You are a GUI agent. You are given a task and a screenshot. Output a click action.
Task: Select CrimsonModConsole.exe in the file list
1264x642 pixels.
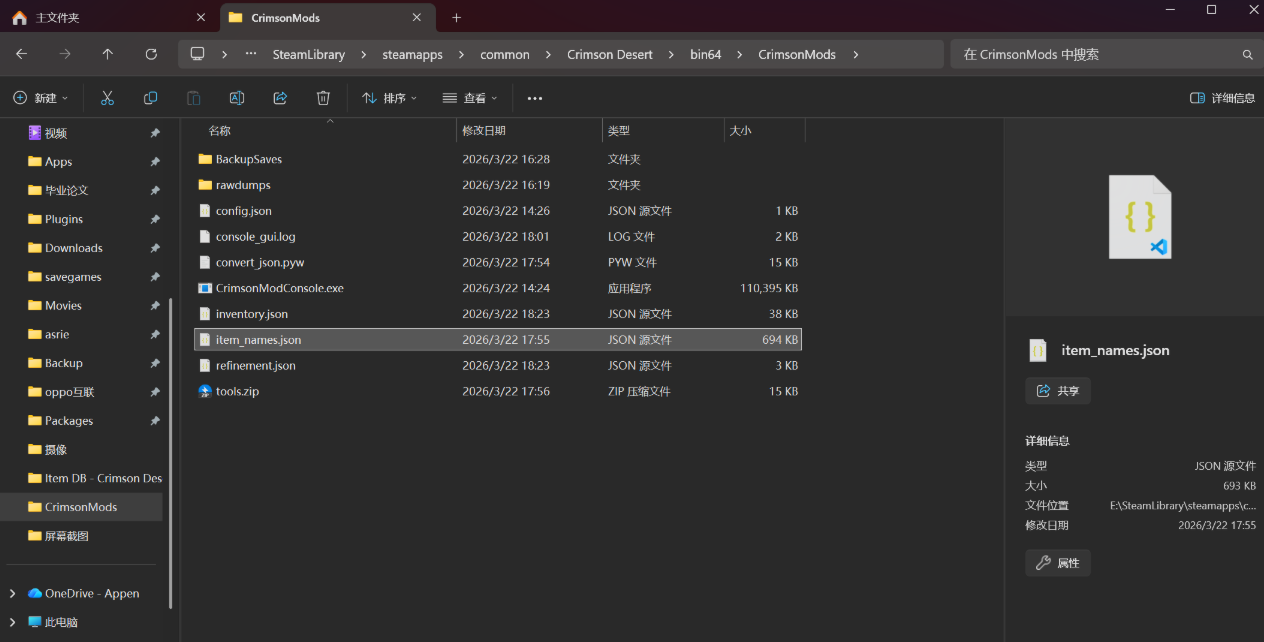point(279,288)
